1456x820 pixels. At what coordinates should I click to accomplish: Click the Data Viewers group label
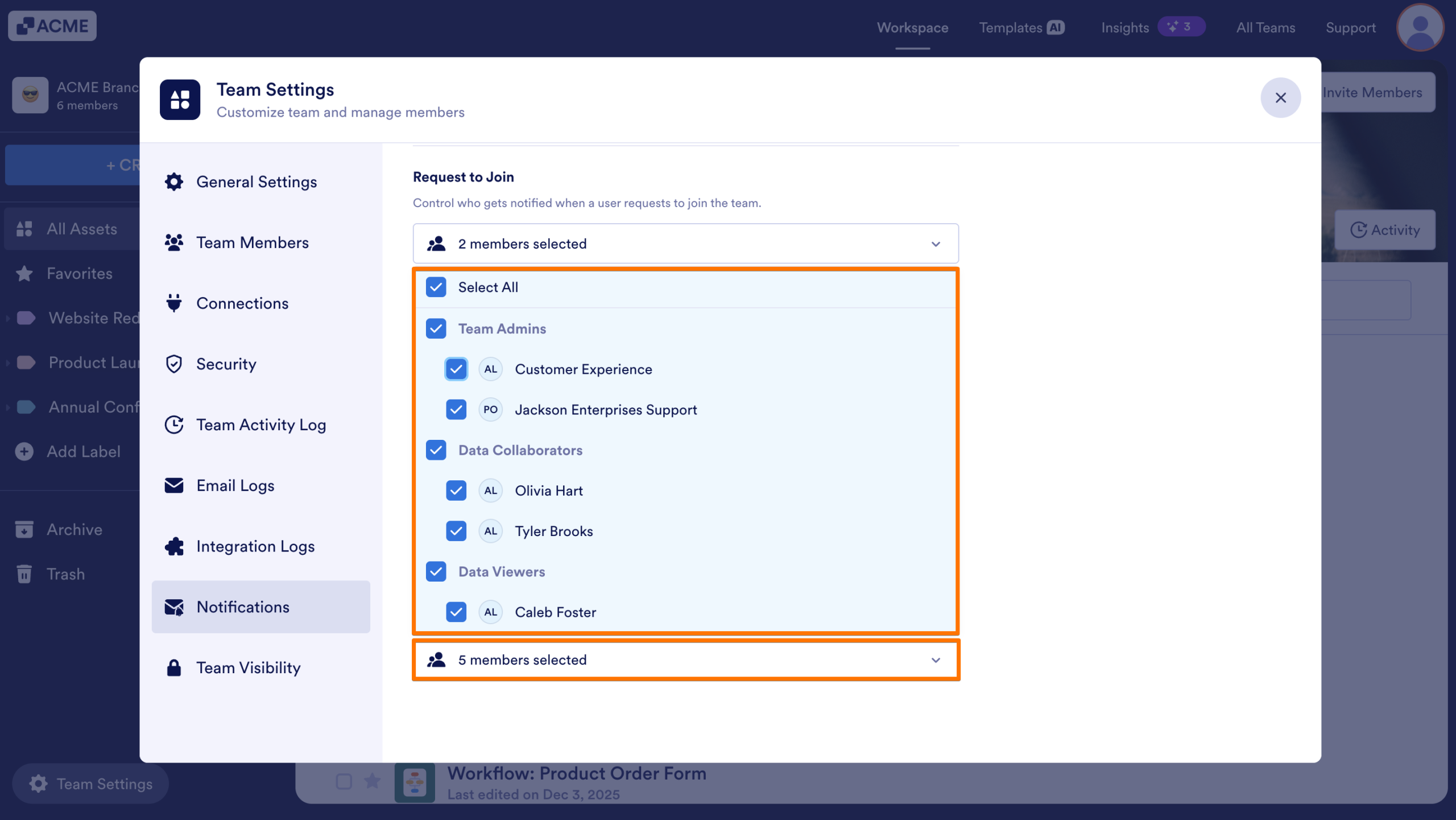(502, 572)
